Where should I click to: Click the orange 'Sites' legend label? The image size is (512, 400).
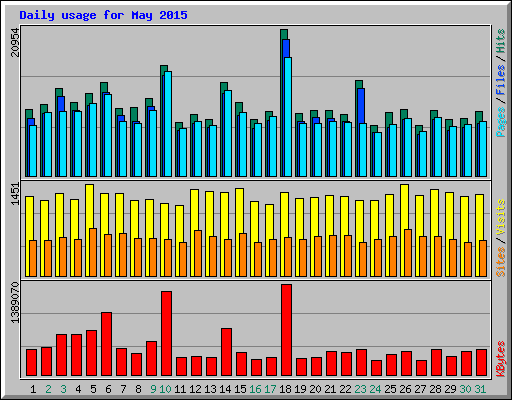click(500, 262)
